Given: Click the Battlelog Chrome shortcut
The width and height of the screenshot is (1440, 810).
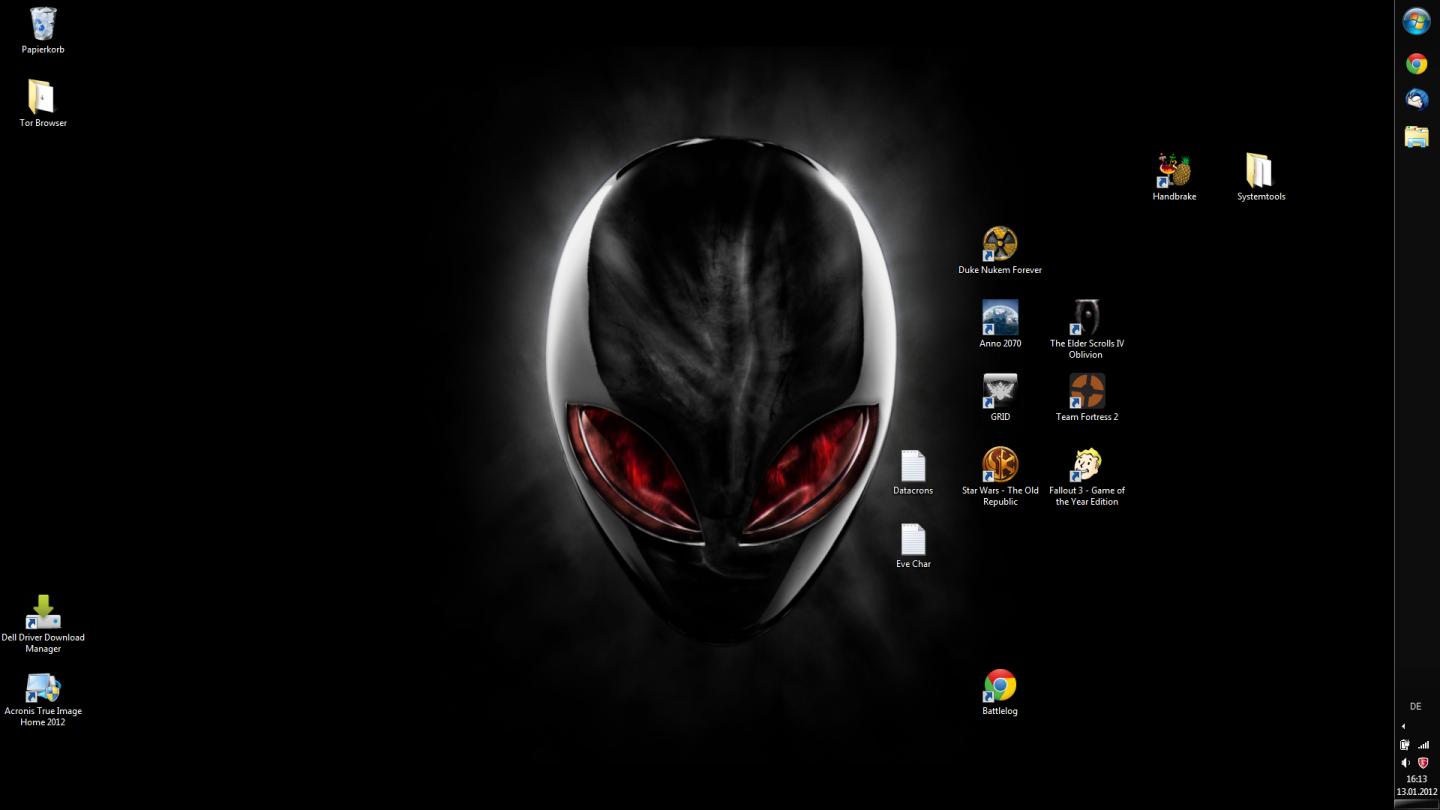Looking at the screenshot, I should coord(1000,686).
